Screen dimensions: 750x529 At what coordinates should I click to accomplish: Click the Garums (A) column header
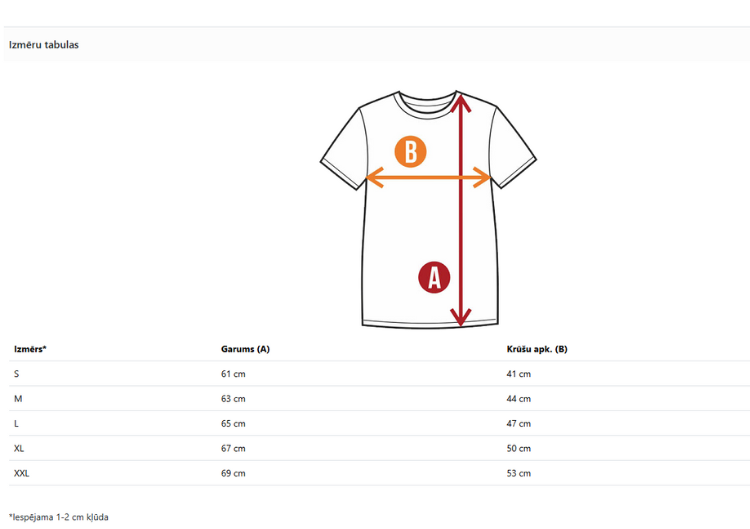[x=245, y=349]
